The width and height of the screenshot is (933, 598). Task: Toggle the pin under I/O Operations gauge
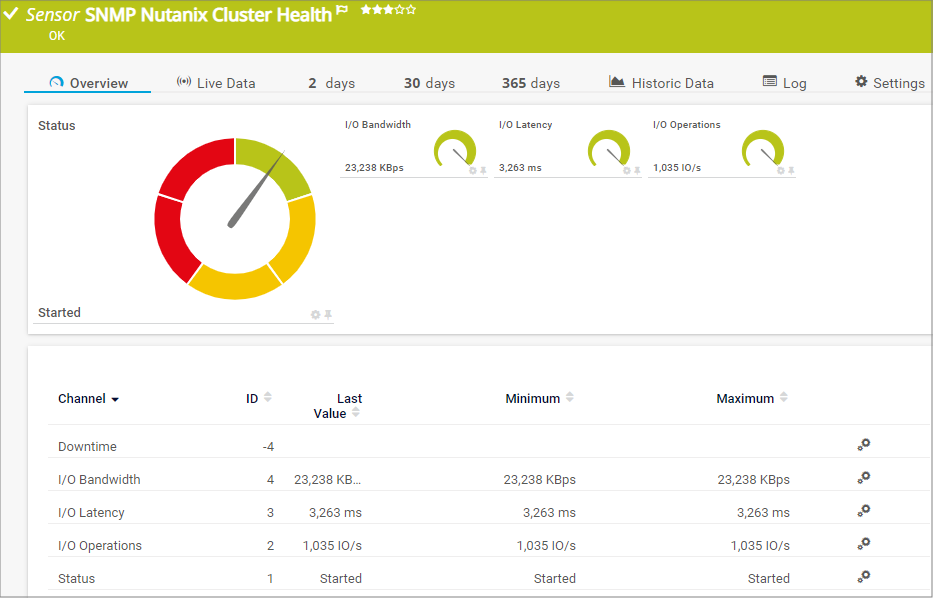pyautogui.click(x=791, y=171)
